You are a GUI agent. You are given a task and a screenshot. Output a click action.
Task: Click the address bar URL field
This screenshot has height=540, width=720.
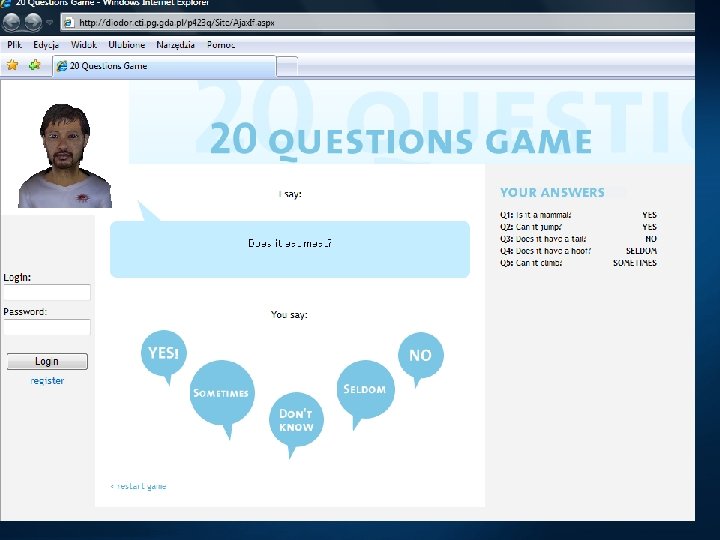tap(377, 22)
